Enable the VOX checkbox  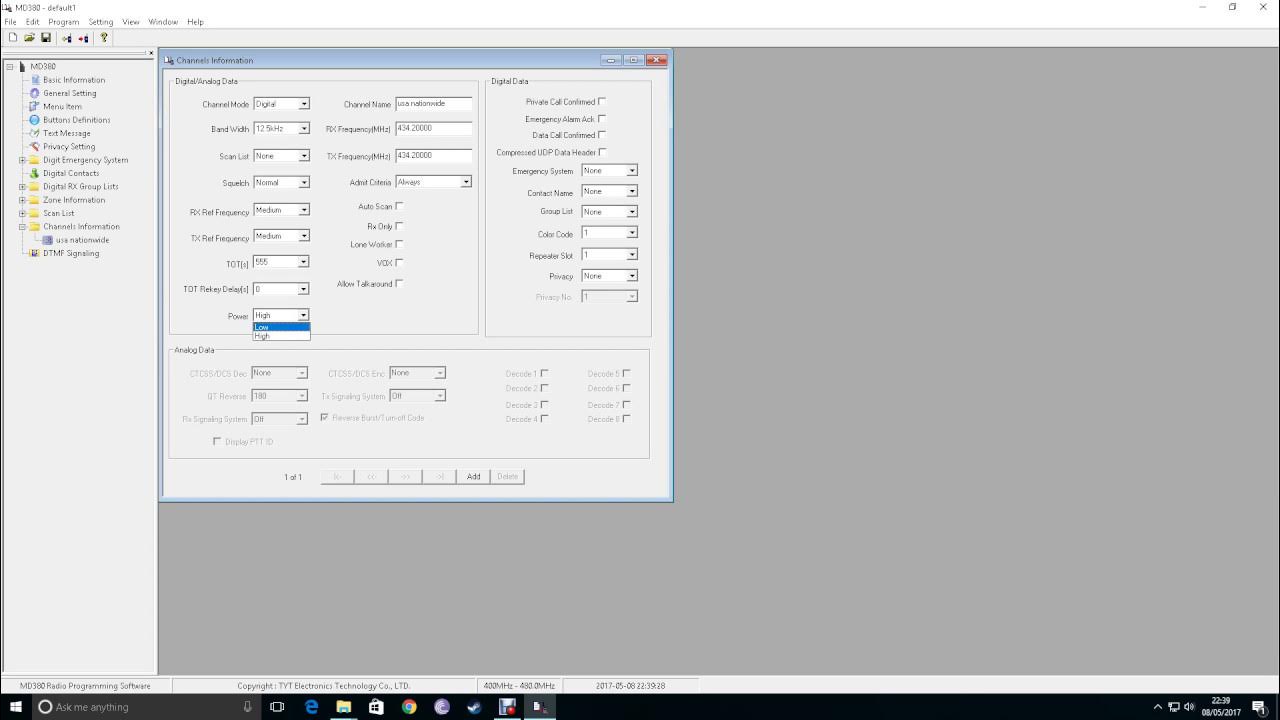point(399,263)
